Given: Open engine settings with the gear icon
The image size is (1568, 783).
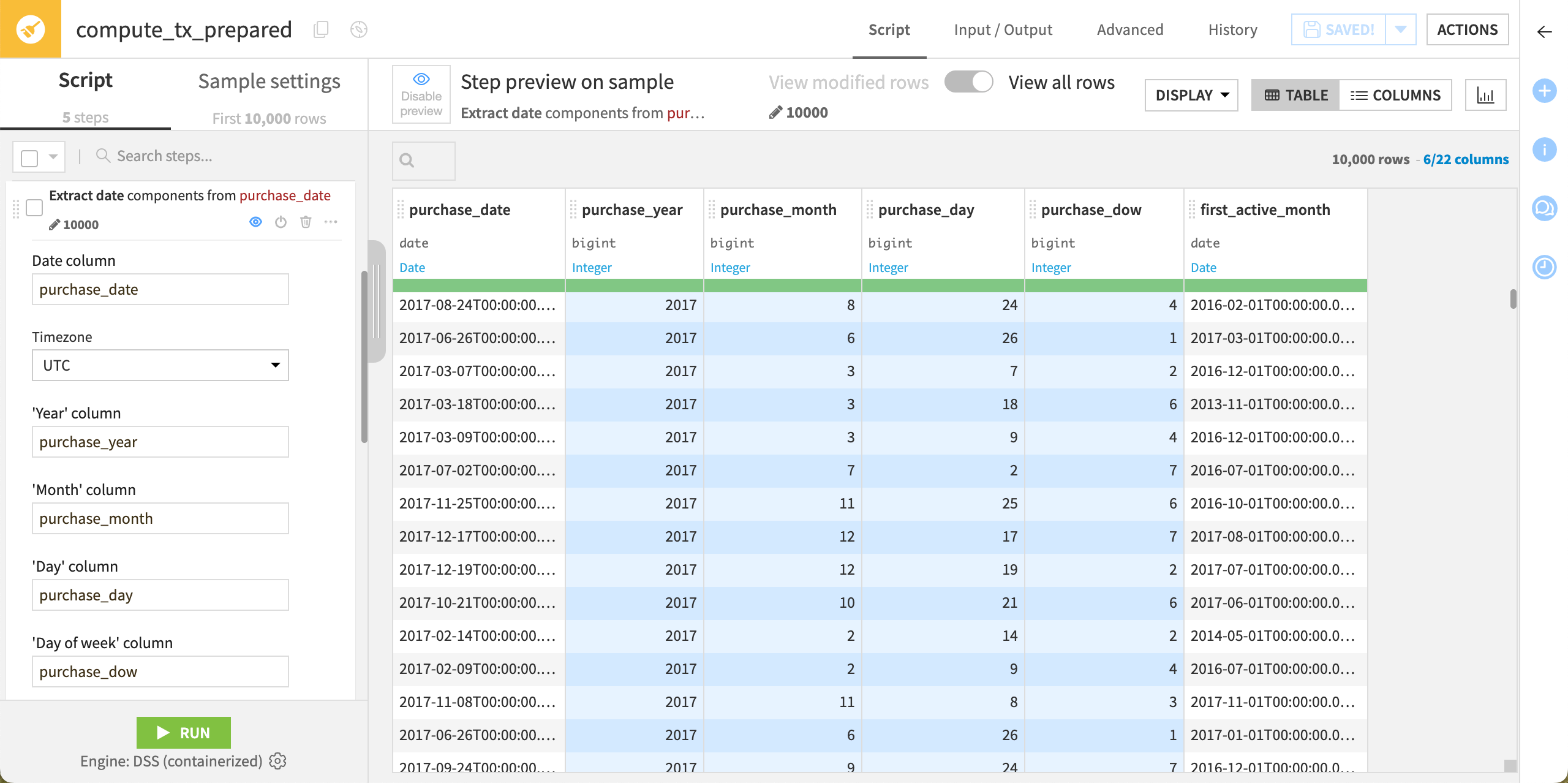Looking at the screenshot, I should pos(277,761).
